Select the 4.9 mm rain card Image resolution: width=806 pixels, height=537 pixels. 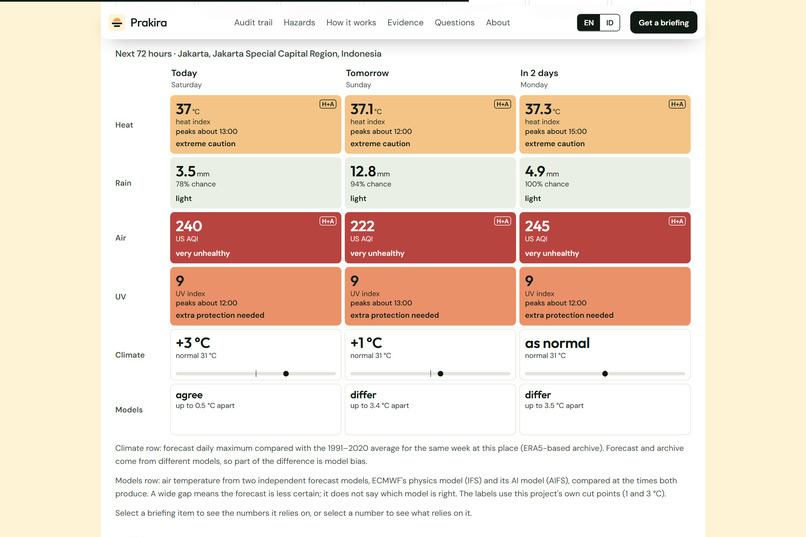pos(605,183)
